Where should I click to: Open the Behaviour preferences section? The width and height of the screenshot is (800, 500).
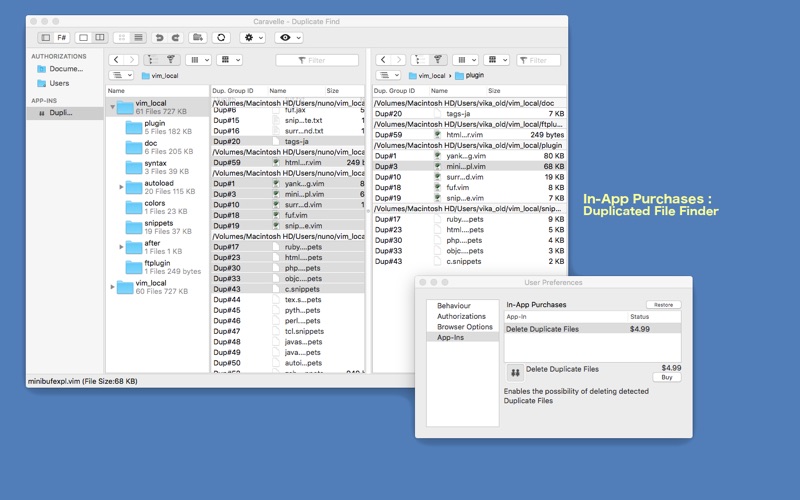[x=453, y=305]
